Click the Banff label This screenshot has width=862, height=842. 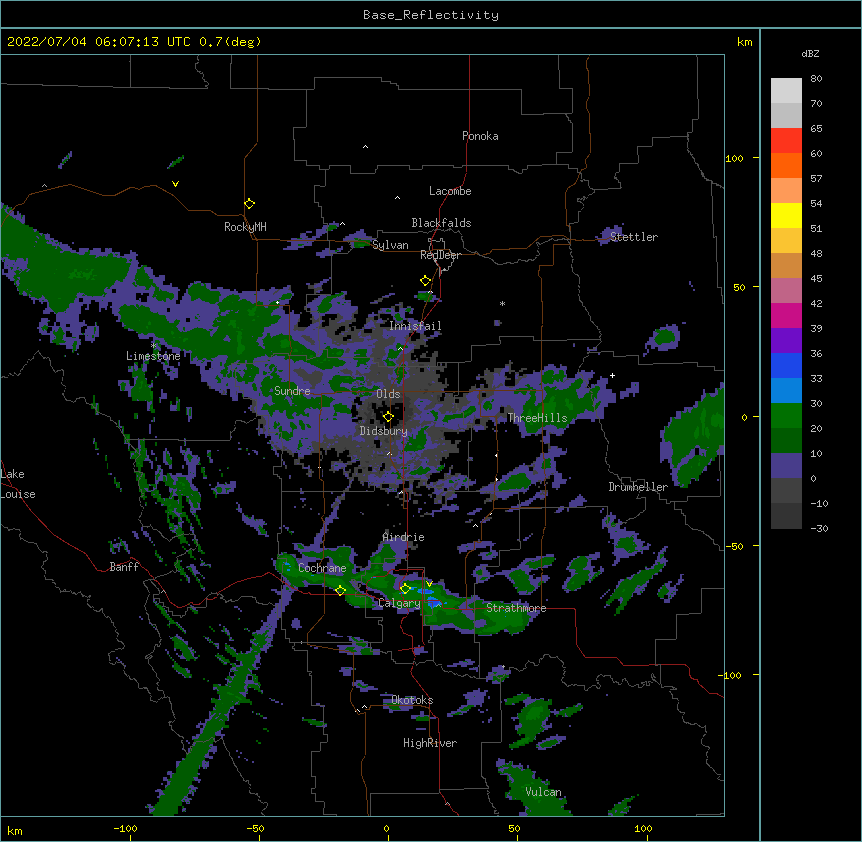pos(124,567)
